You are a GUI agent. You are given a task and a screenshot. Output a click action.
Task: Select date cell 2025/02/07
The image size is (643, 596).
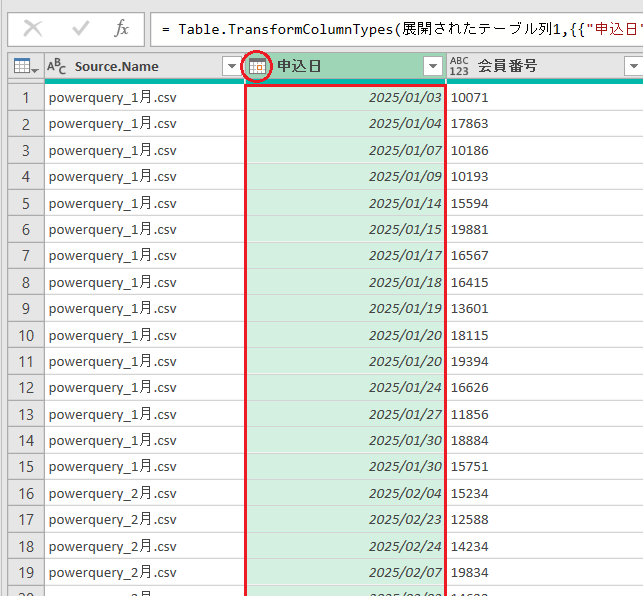[345, 572]
